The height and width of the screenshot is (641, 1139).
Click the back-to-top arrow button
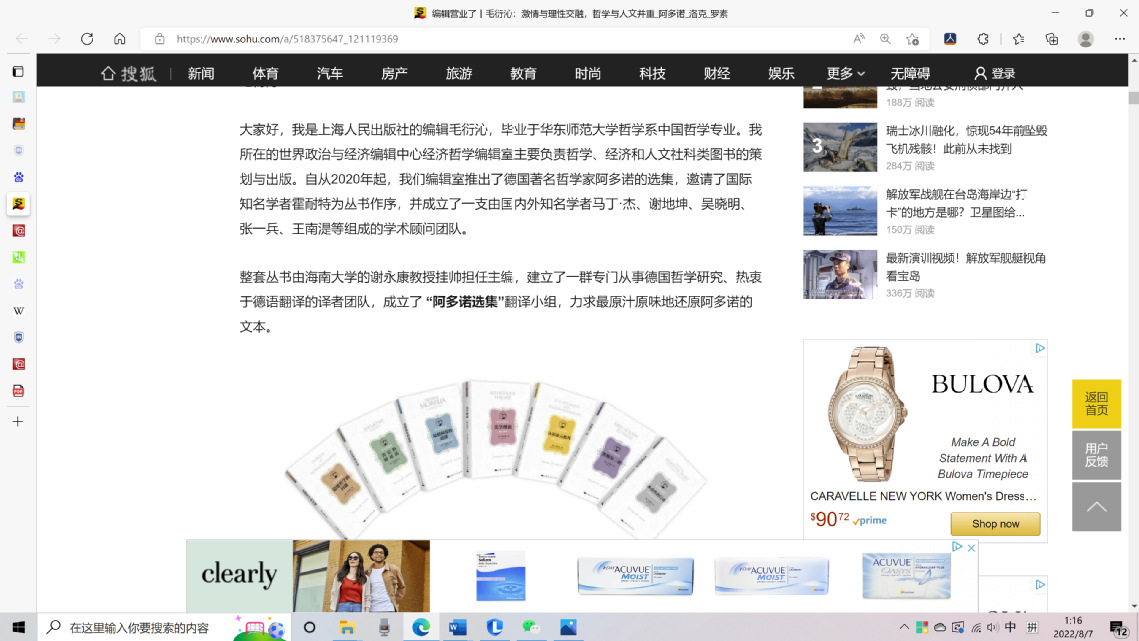pos(1096,507)
